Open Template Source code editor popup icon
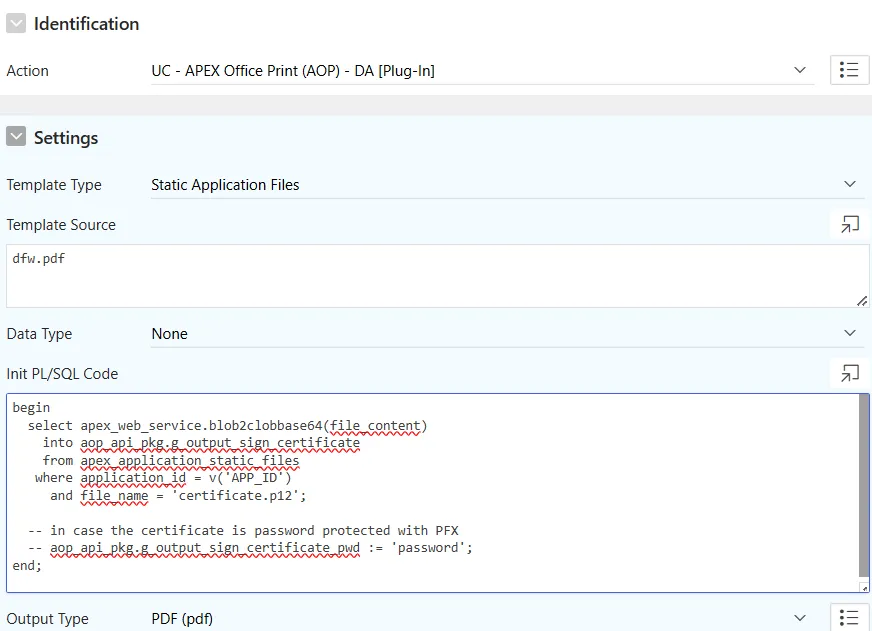Image resolution: width=872 pixels, height=631 pixels. tap(849, 225)
